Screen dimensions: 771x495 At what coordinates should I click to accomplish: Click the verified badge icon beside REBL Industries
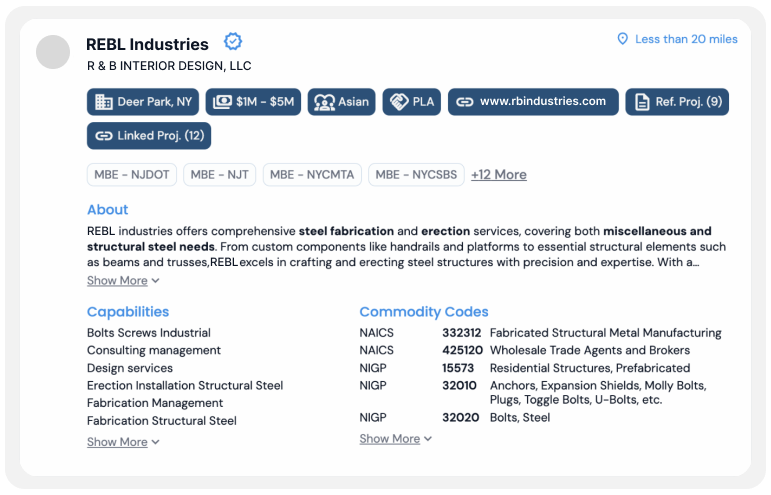pos(233,42)
